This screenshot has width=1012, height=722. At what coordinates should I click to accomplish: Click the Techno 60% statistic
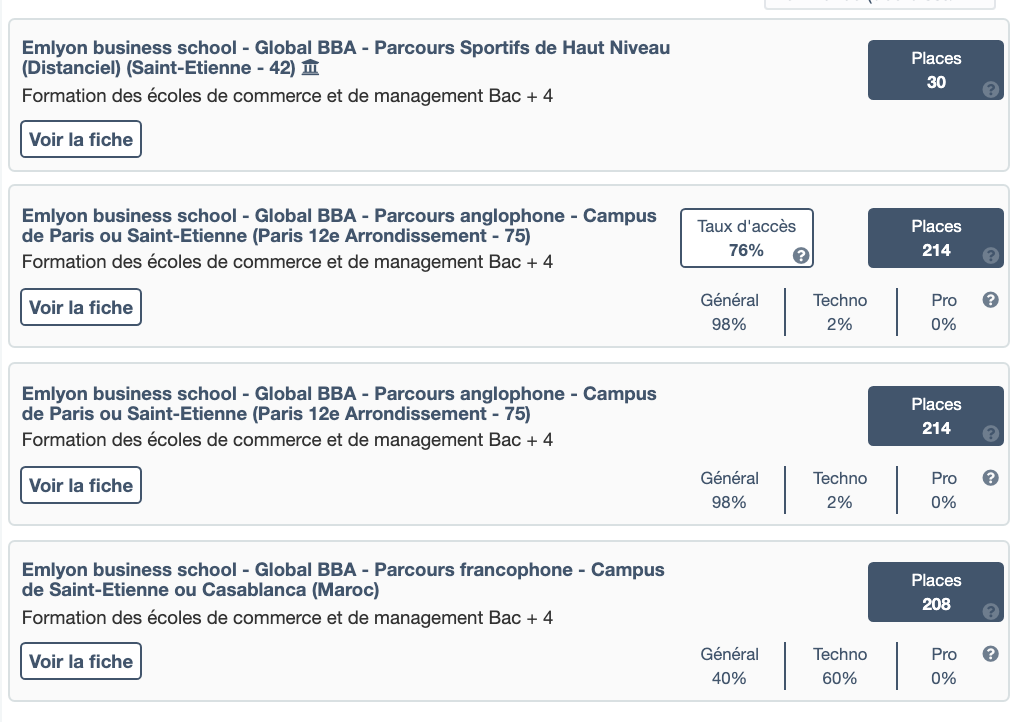click(840, 666)
